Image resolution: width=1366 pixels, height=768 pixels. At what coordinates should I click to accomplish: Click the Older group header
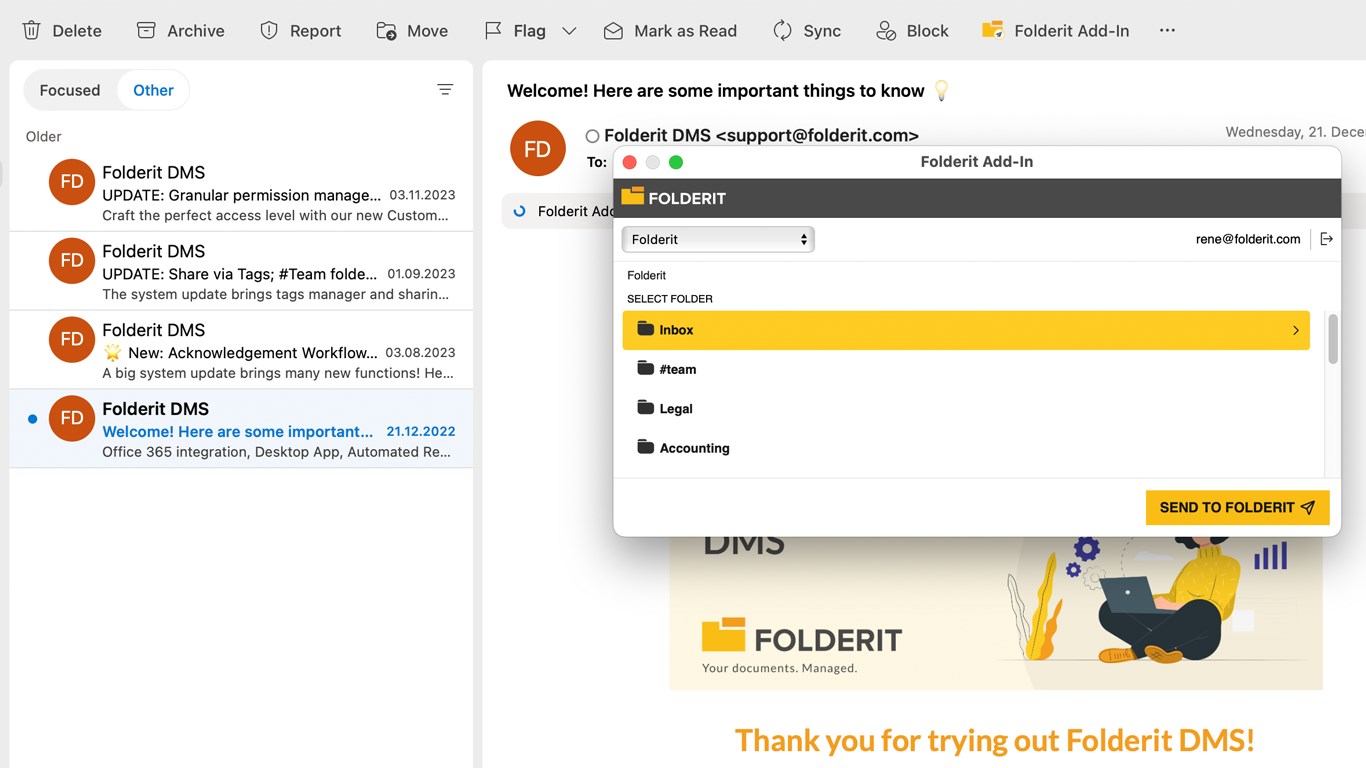[x=44, y=136]
